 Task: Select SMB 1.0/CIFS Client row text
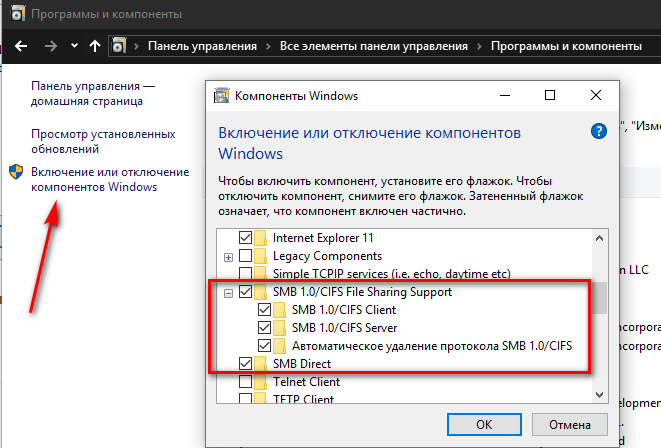tap(344, 310)
